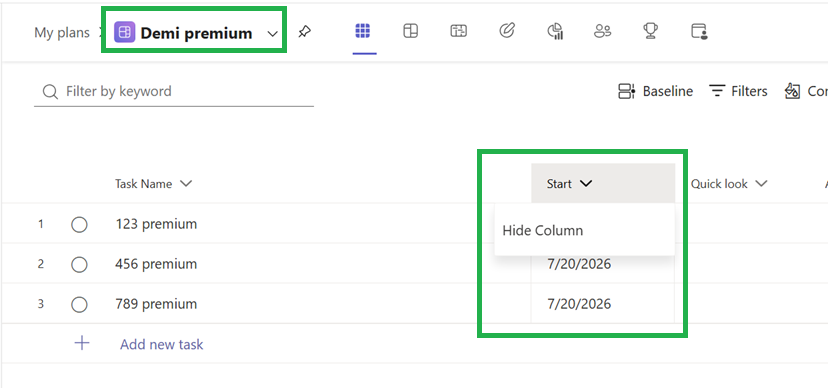This screenshot has width=834, height=388.
Task: Open the Charts view icon
Action: (x=555, y=31)
